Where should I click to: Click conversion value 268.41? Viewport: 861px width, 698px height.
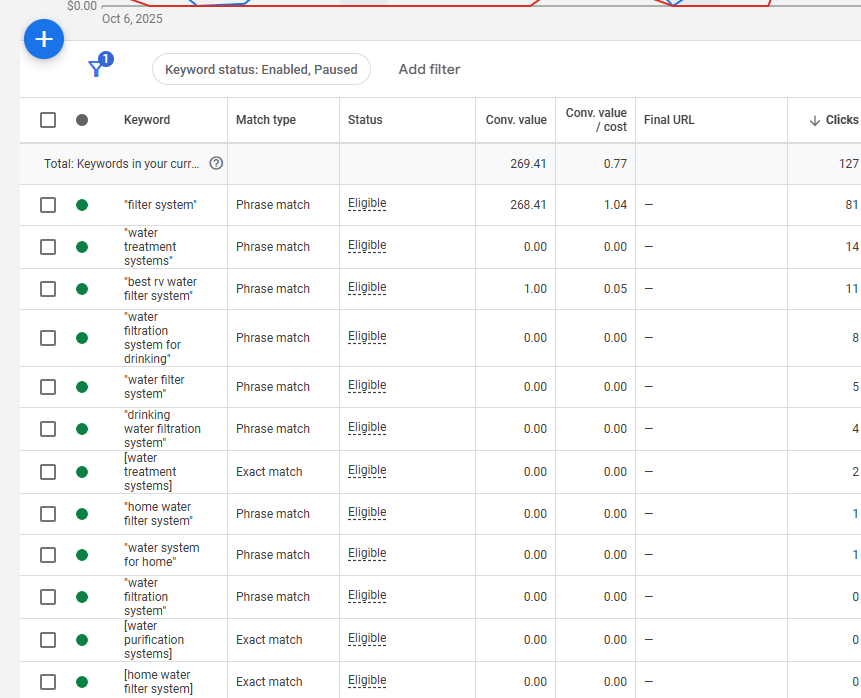coord(528,205)
